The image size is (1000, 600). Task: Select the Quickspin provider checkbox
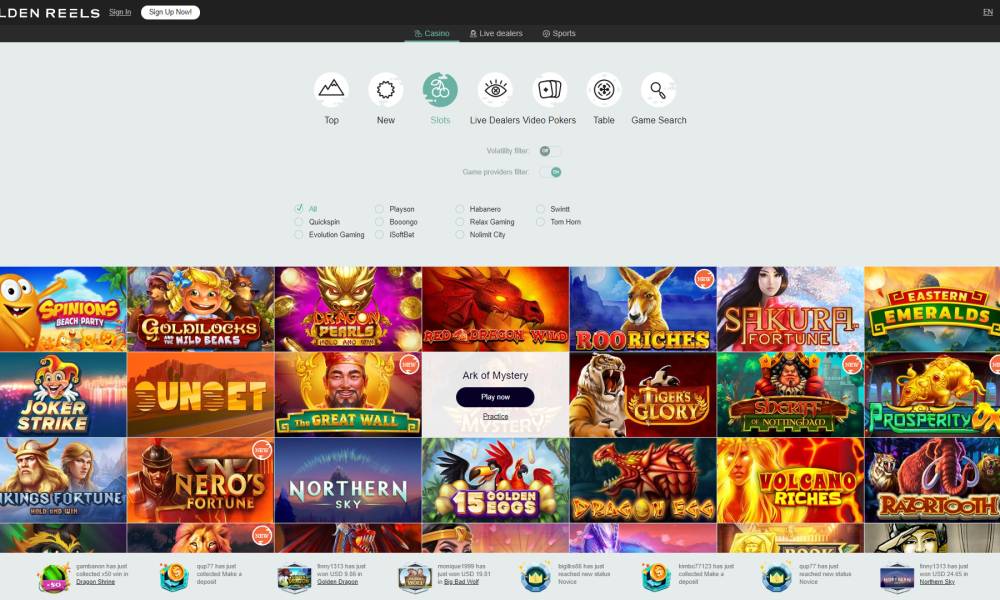pos(298,222)
